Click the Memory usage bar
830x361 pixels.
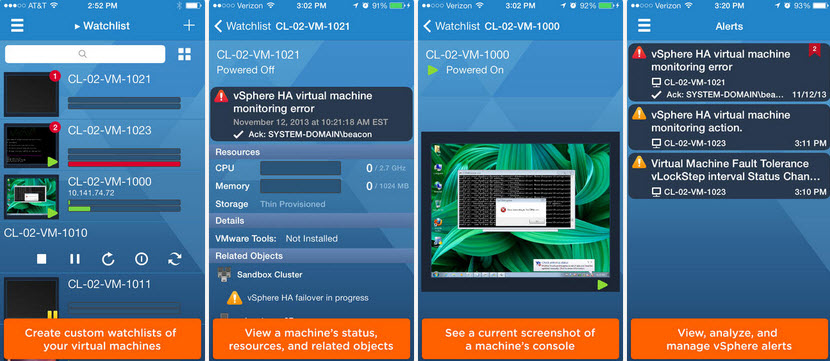(x=300, y=186)
